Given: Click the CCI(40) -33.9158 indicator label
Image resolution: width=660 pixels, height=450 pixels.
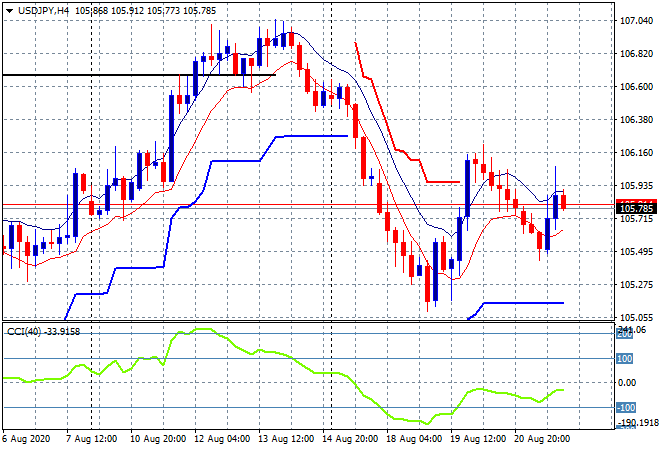Looking at the screenshot, I should coord(43,332).
